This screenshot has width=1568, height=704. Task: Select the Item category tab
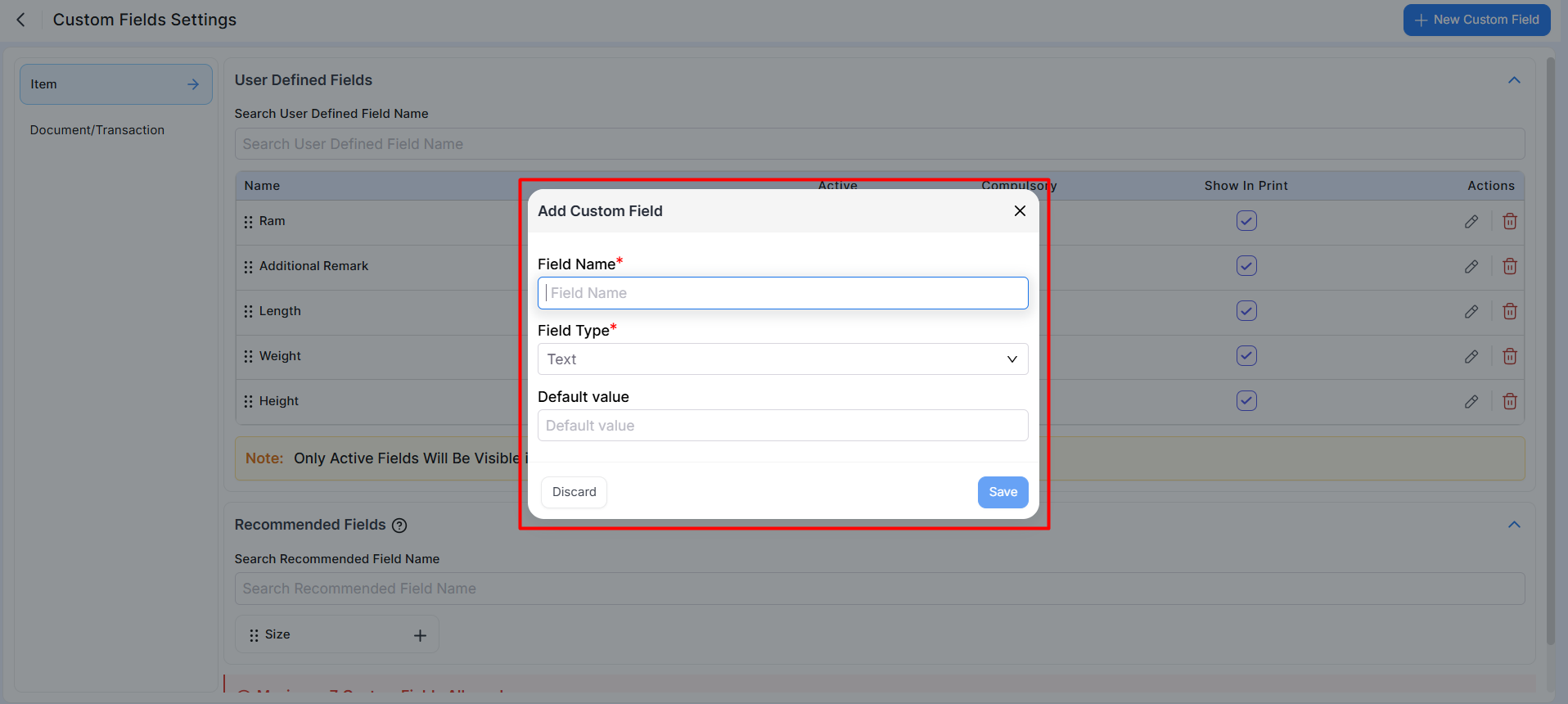pos(115,84)
